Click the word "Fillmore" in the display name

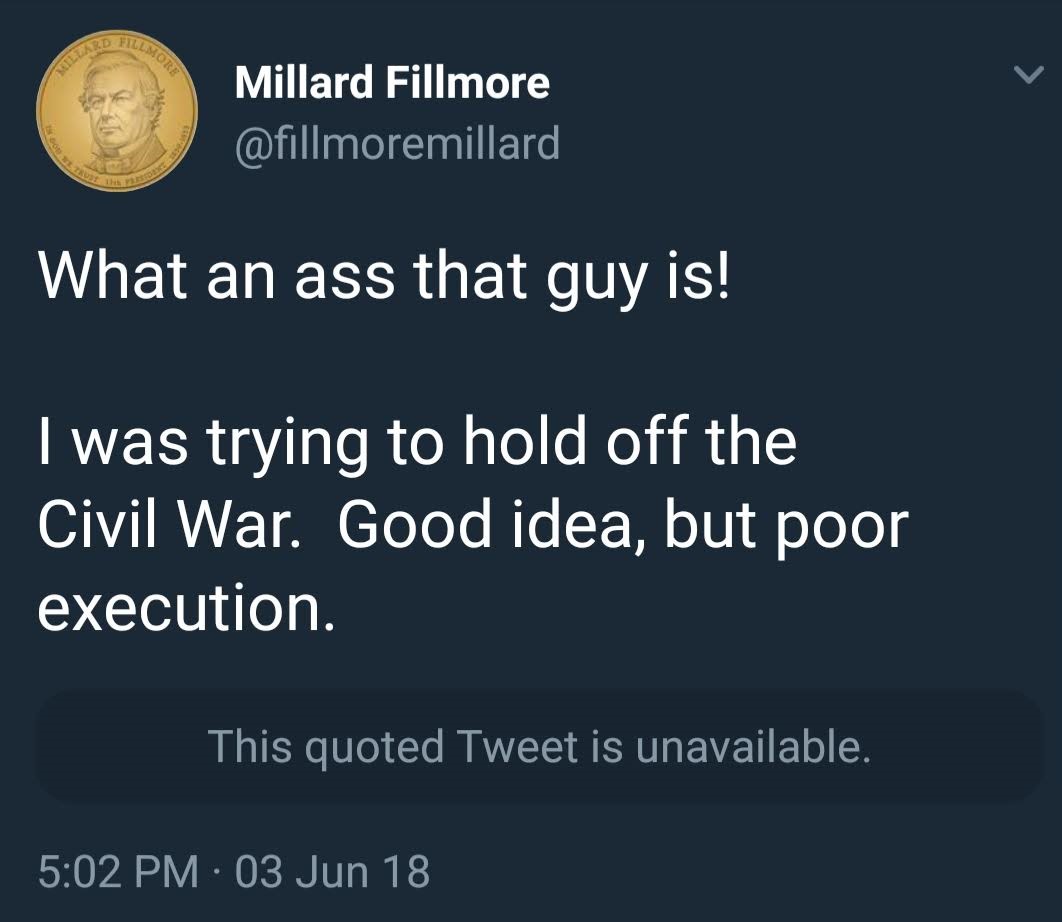tap(468, 83)
